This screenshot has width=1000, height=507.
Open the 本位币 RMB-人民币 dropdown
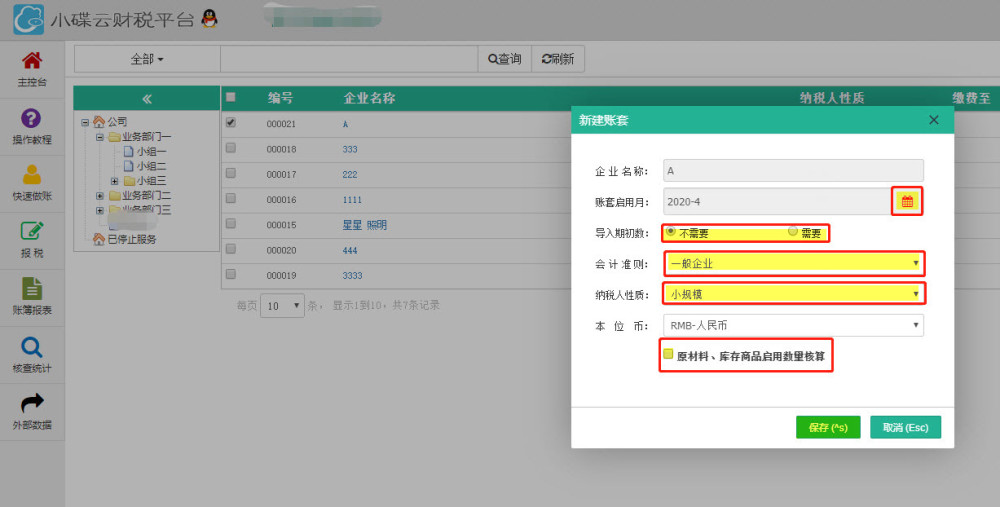793,325
